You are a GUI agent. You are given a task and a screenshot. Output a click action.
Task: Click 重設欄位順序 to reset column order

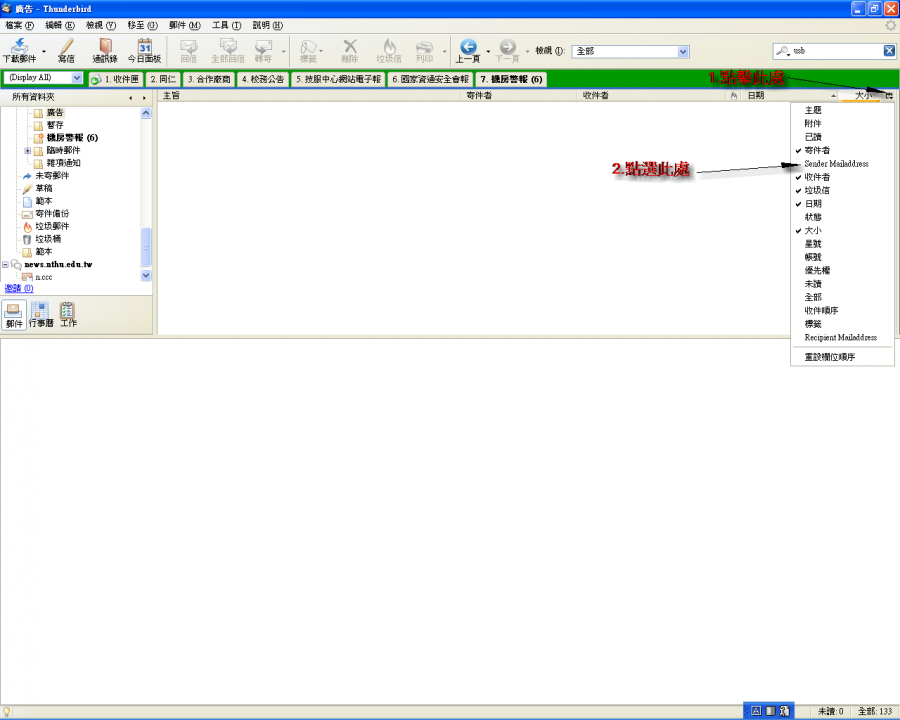(830, 357)
